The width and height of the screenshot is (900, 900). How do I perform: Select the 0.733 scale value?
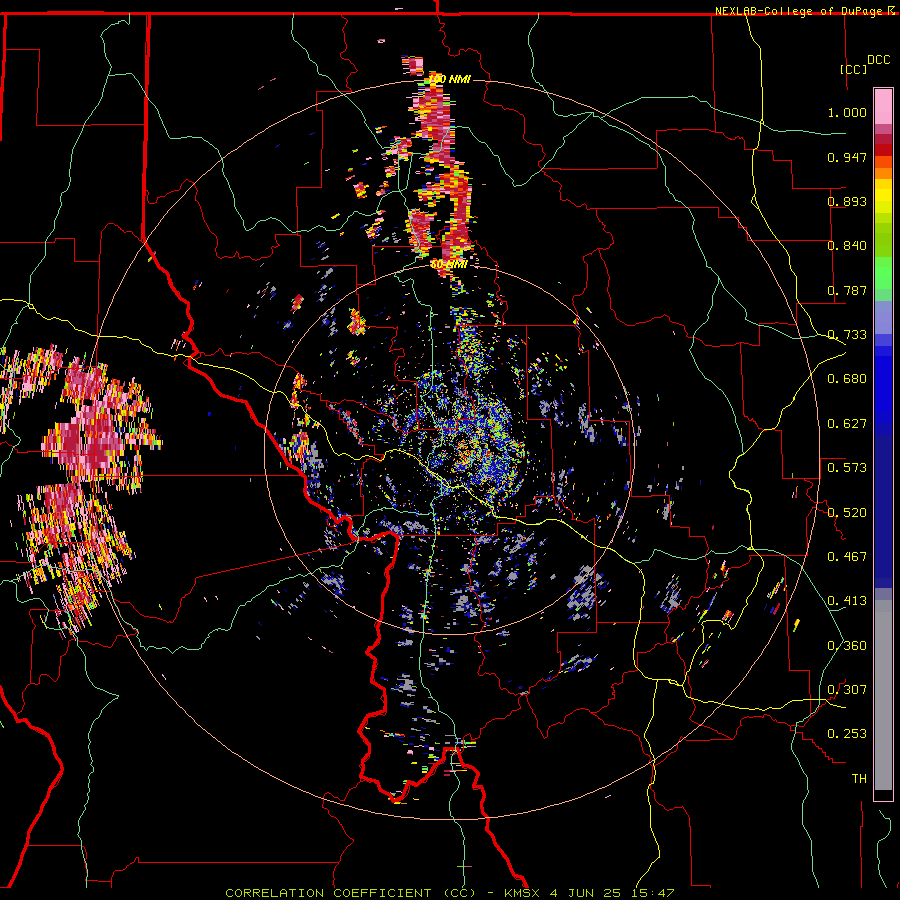coord(847,335)
